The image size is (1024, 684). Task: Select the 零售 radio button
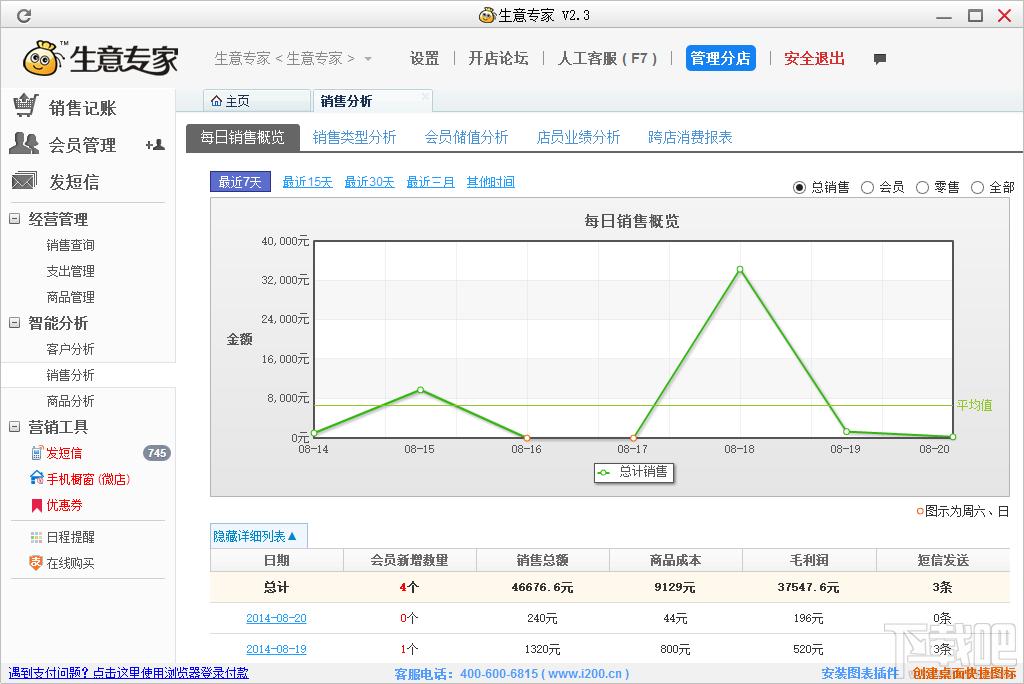(922, 187)
